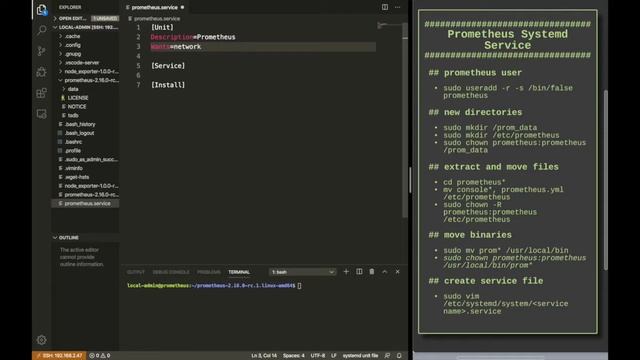Click the editor minimap
The height and width of the screenshot is (360, 640).
pos(389,26)
